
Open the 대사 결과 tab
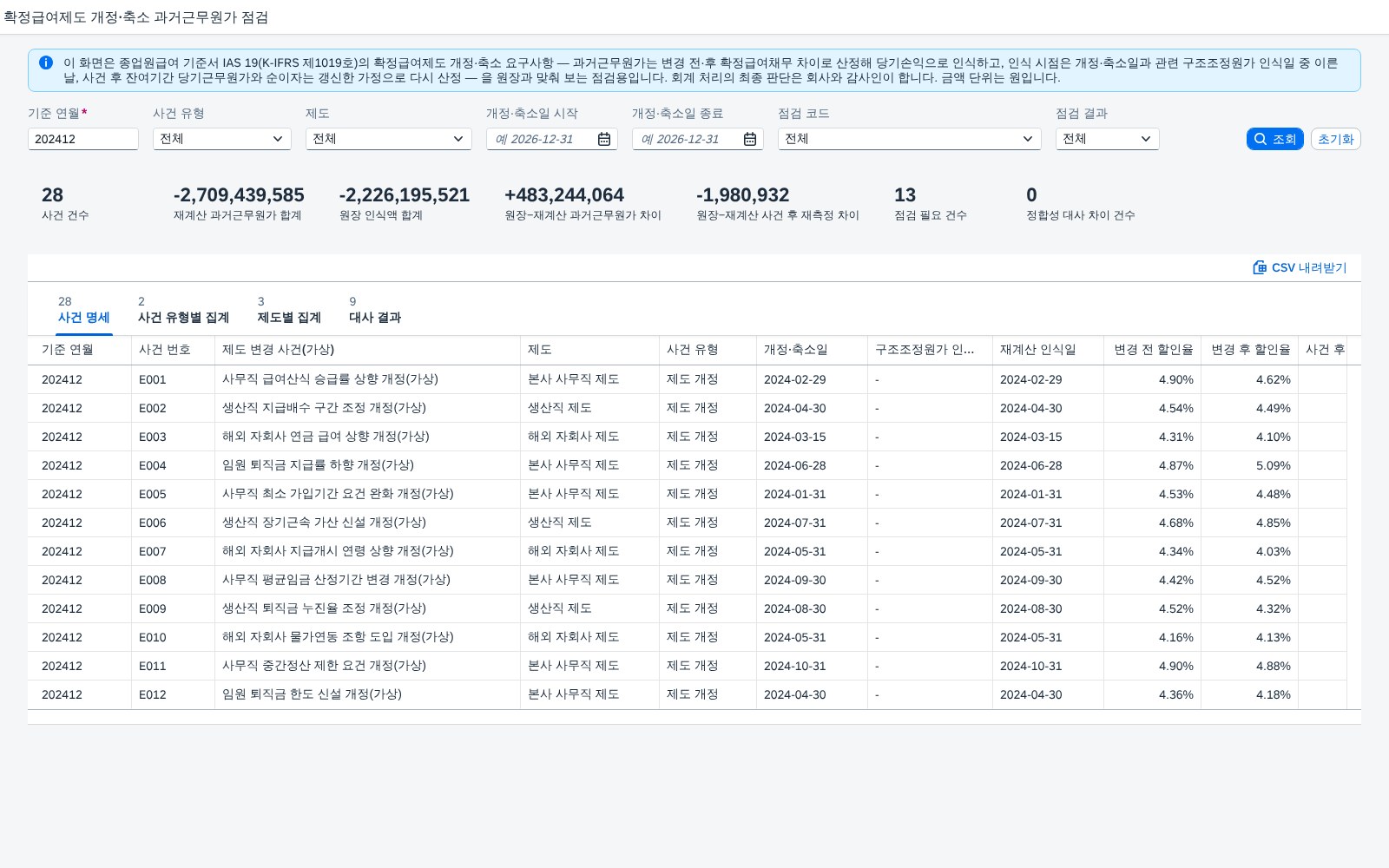point(375,310)
